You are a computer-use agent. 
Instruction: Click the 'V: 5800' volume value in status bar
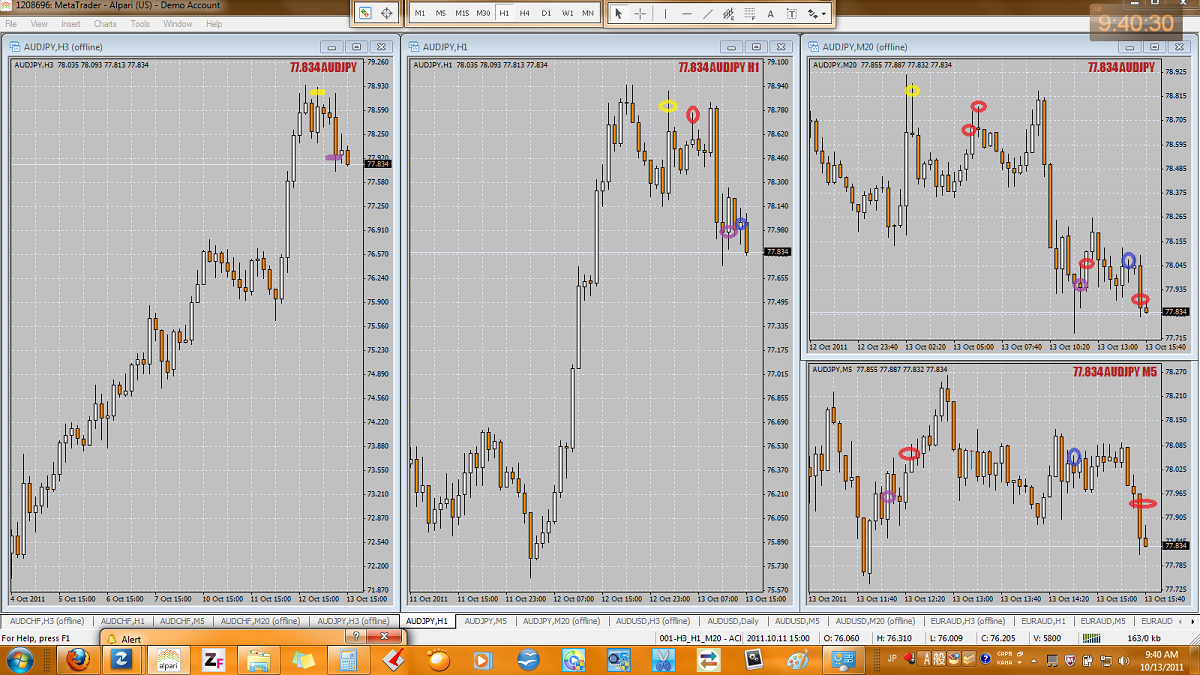1048,637
